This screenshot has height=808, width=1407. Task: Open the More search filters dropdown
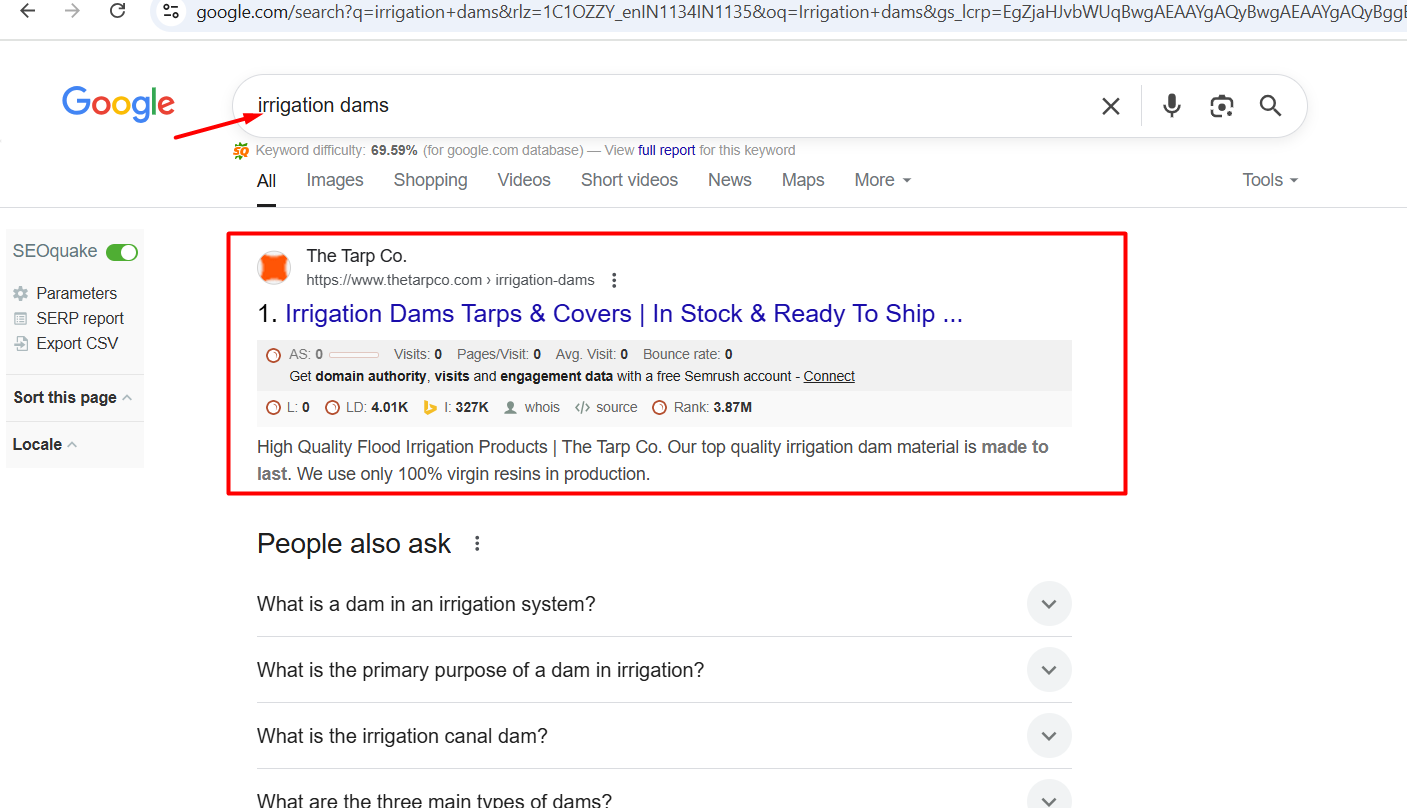click(882, 180)
